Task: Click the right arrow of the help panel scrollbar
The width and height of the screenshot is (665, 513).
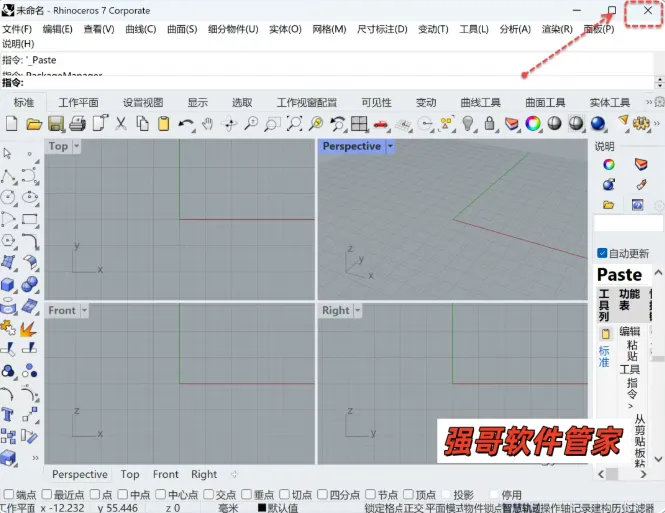Action: pyautogui.click(x=643, y=474)
